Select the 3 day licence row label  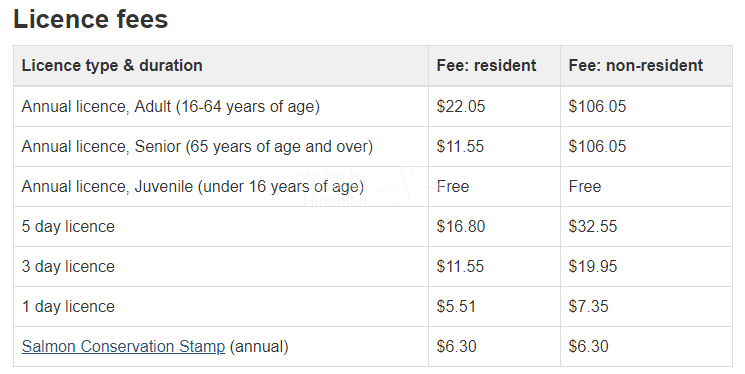click(x=68, y=267)
